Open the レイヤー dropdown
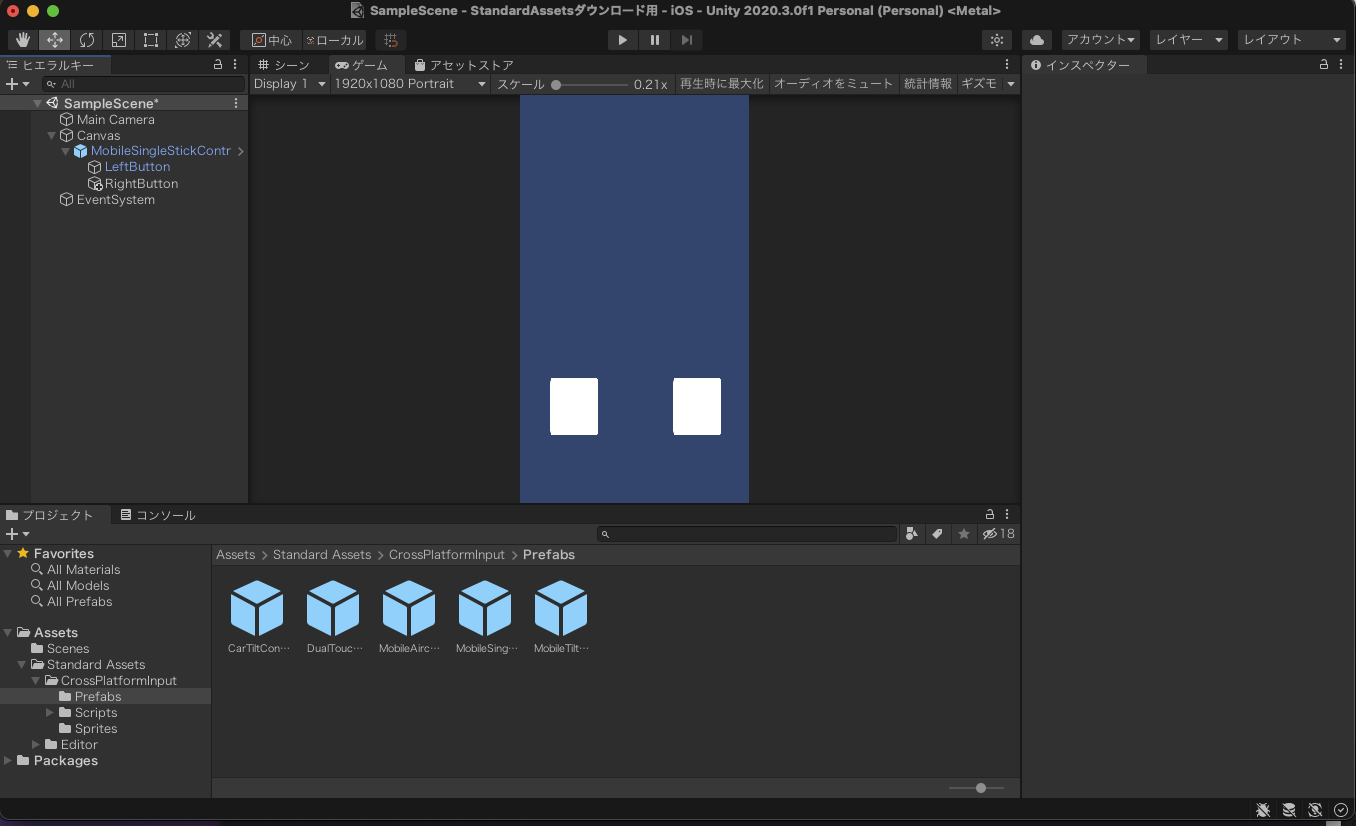Viewport: 1356px width, 826px height. (x=1188, y=40)
